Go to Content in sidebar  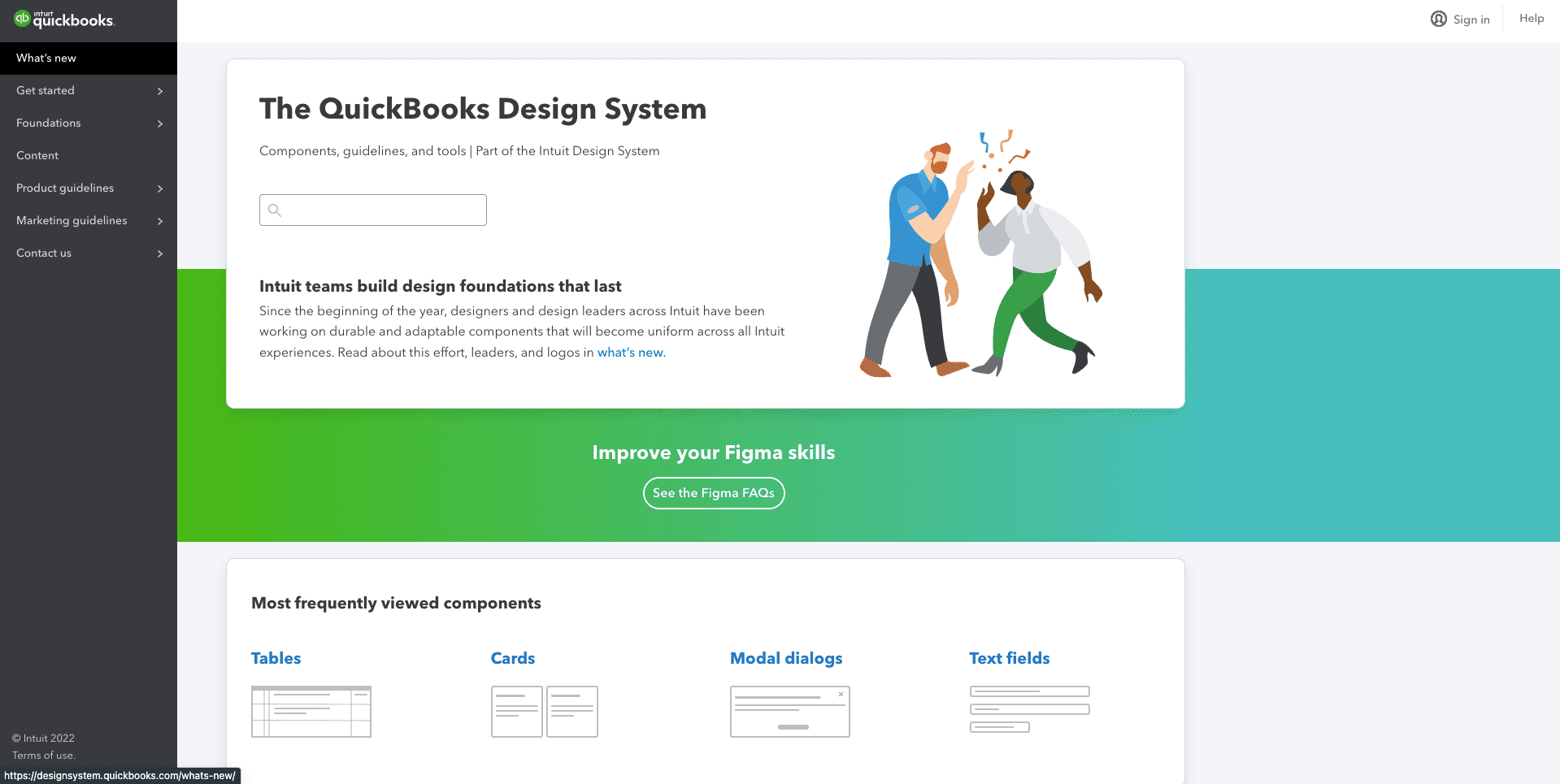[89, 156]
